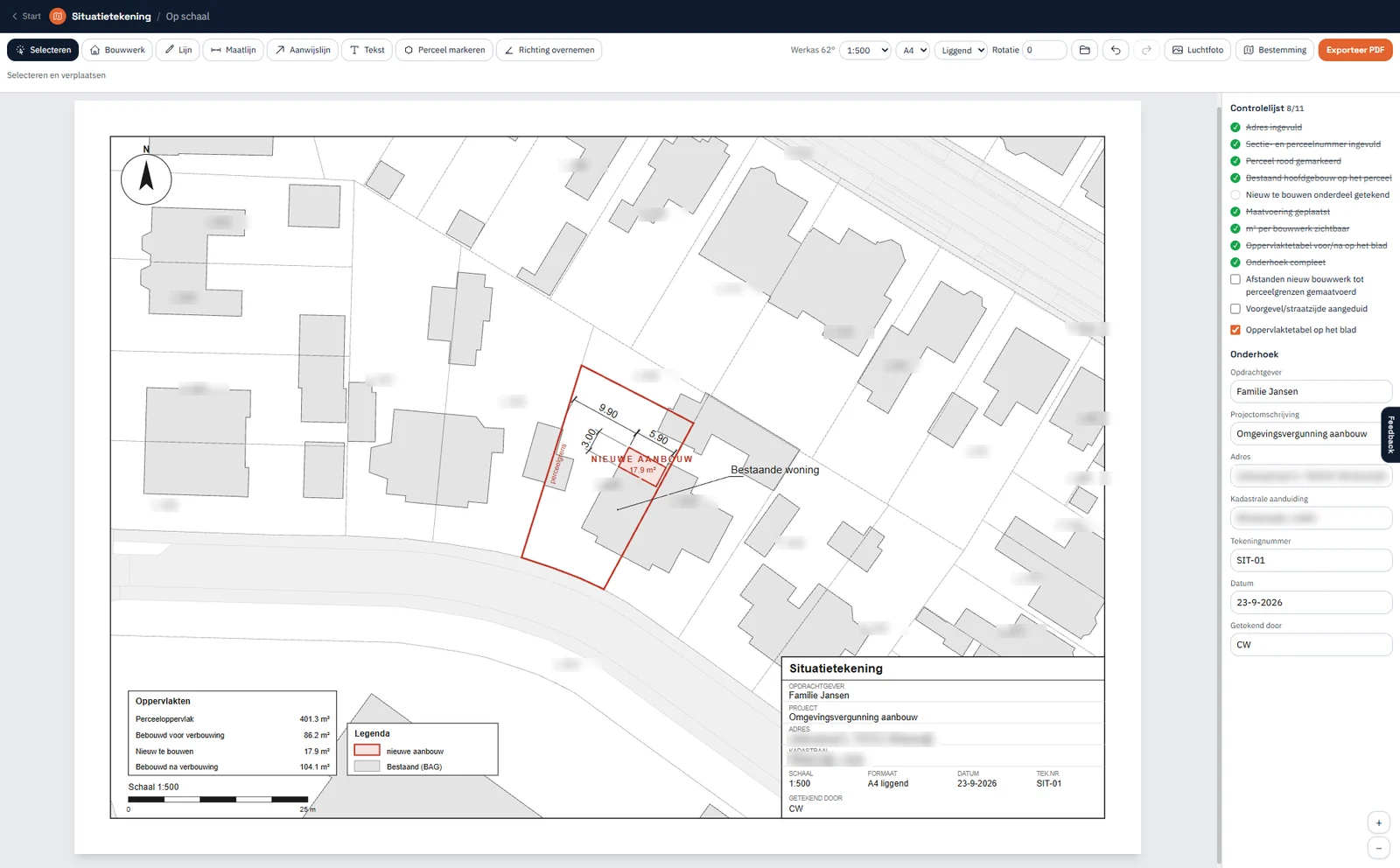Select the NIEUWE AANBOUW red building shape
1400x868 pixels.
pyautogui.click(x=642, y=468)
